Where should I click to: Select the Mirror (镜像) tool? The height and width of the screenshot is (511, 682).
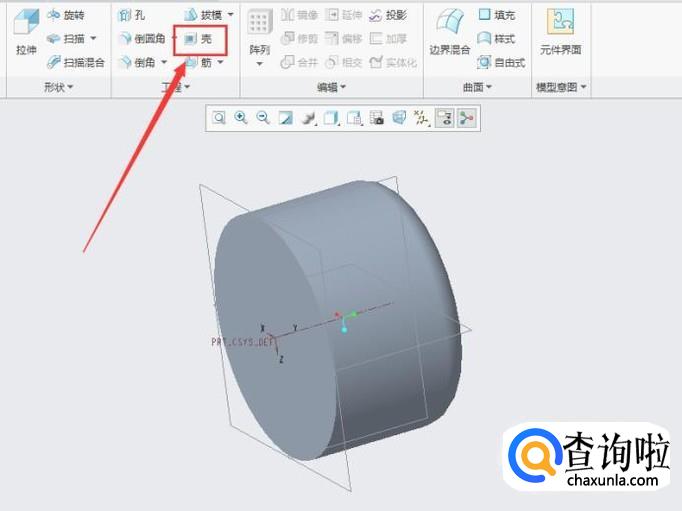pos(299,15)
